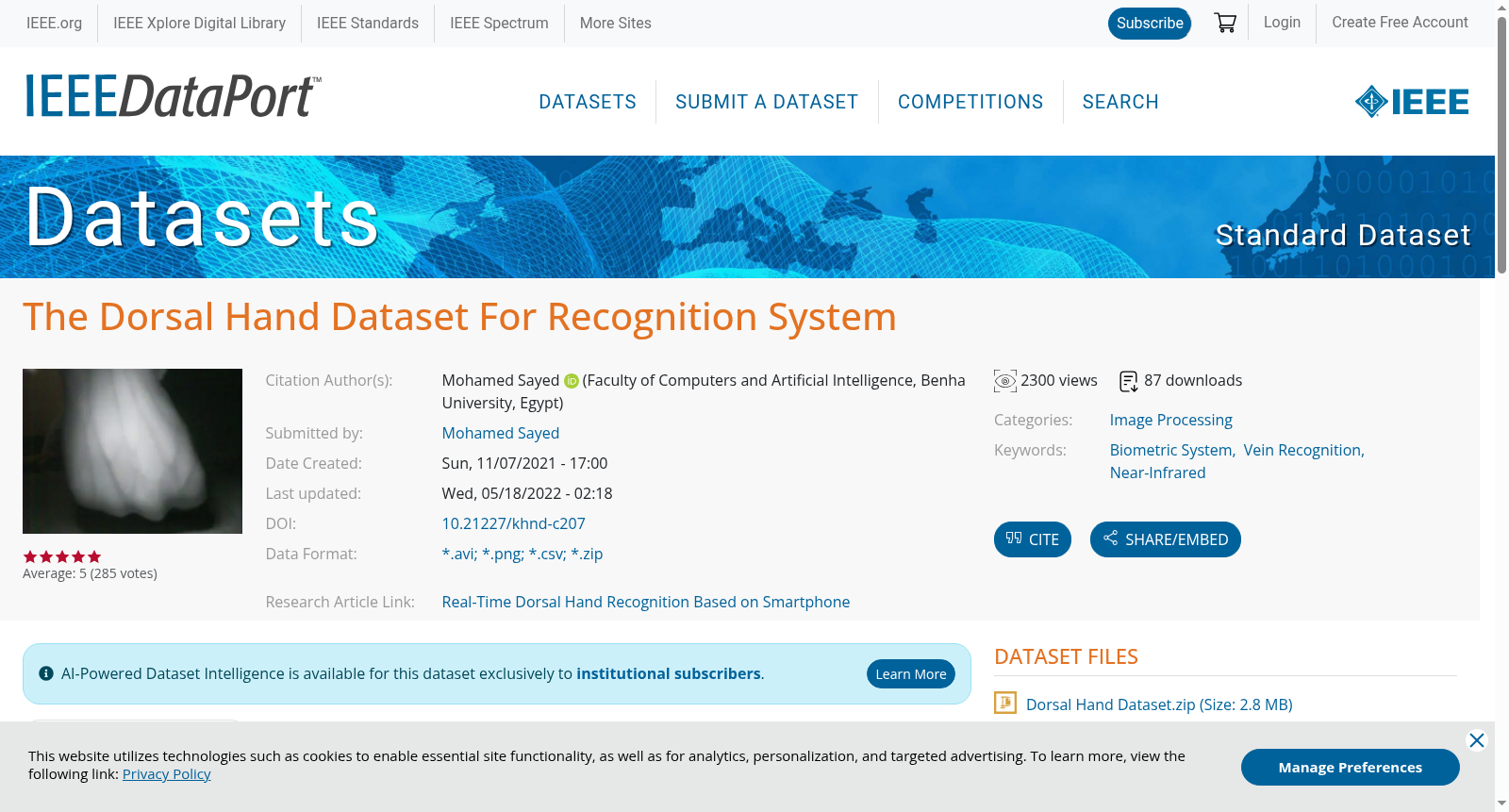Open the COMPETITIONS page
The width and height of the screenshot is (1509, 812).
(x=970, y=102)
